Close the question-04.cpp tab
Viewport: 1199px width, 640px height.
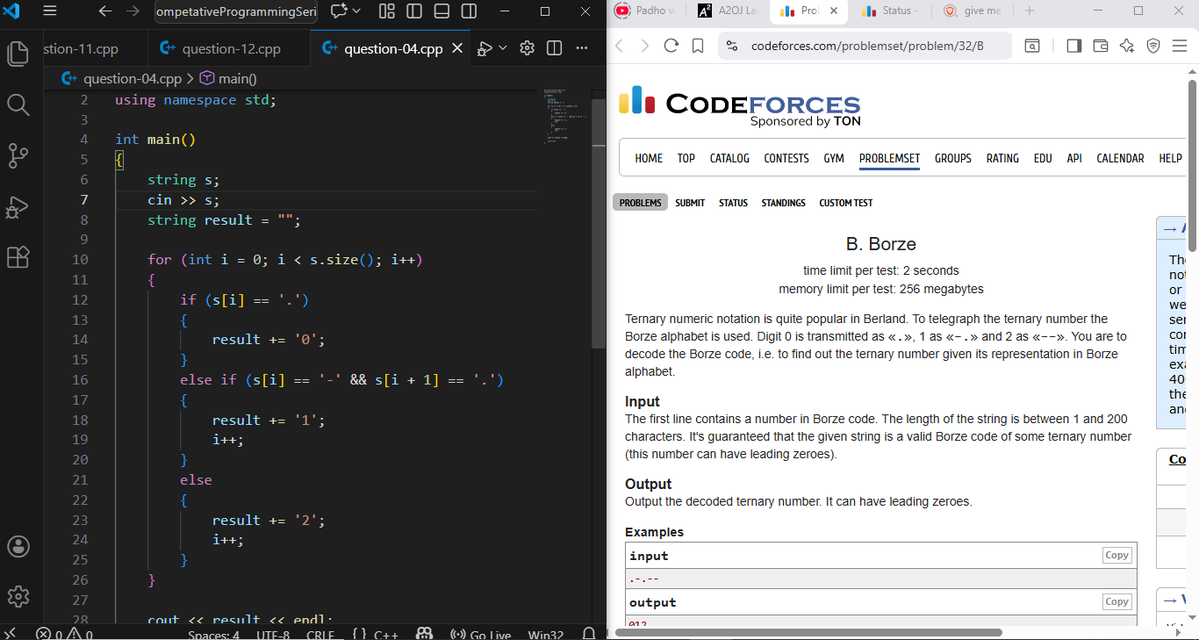(457, 48)
